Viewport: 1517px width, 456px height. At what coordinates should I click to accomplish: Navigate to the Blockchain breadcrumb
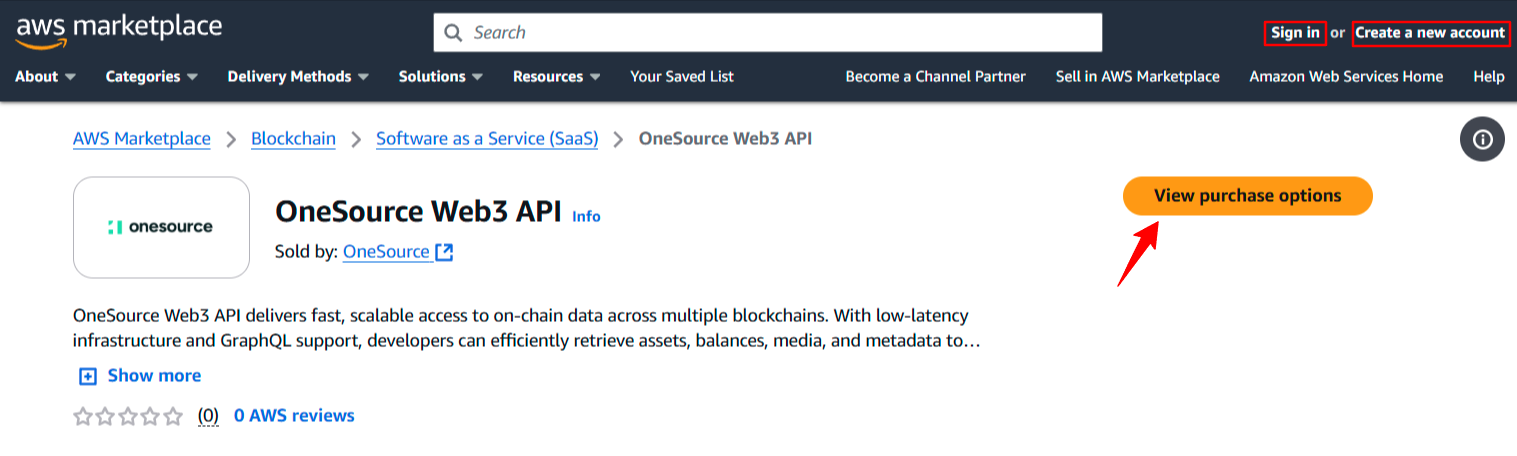(293, 139)
